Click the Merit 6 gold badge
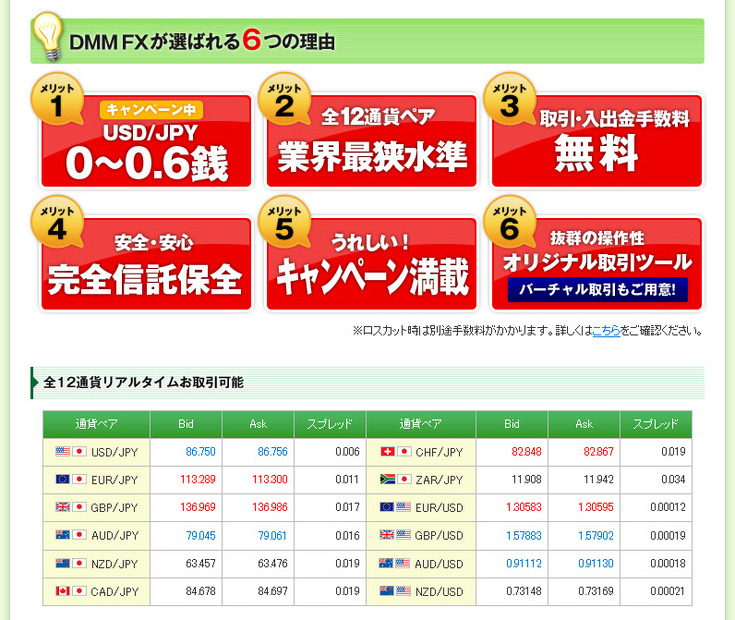The width and height of the screenshot is (735, 620). point(508,224)
